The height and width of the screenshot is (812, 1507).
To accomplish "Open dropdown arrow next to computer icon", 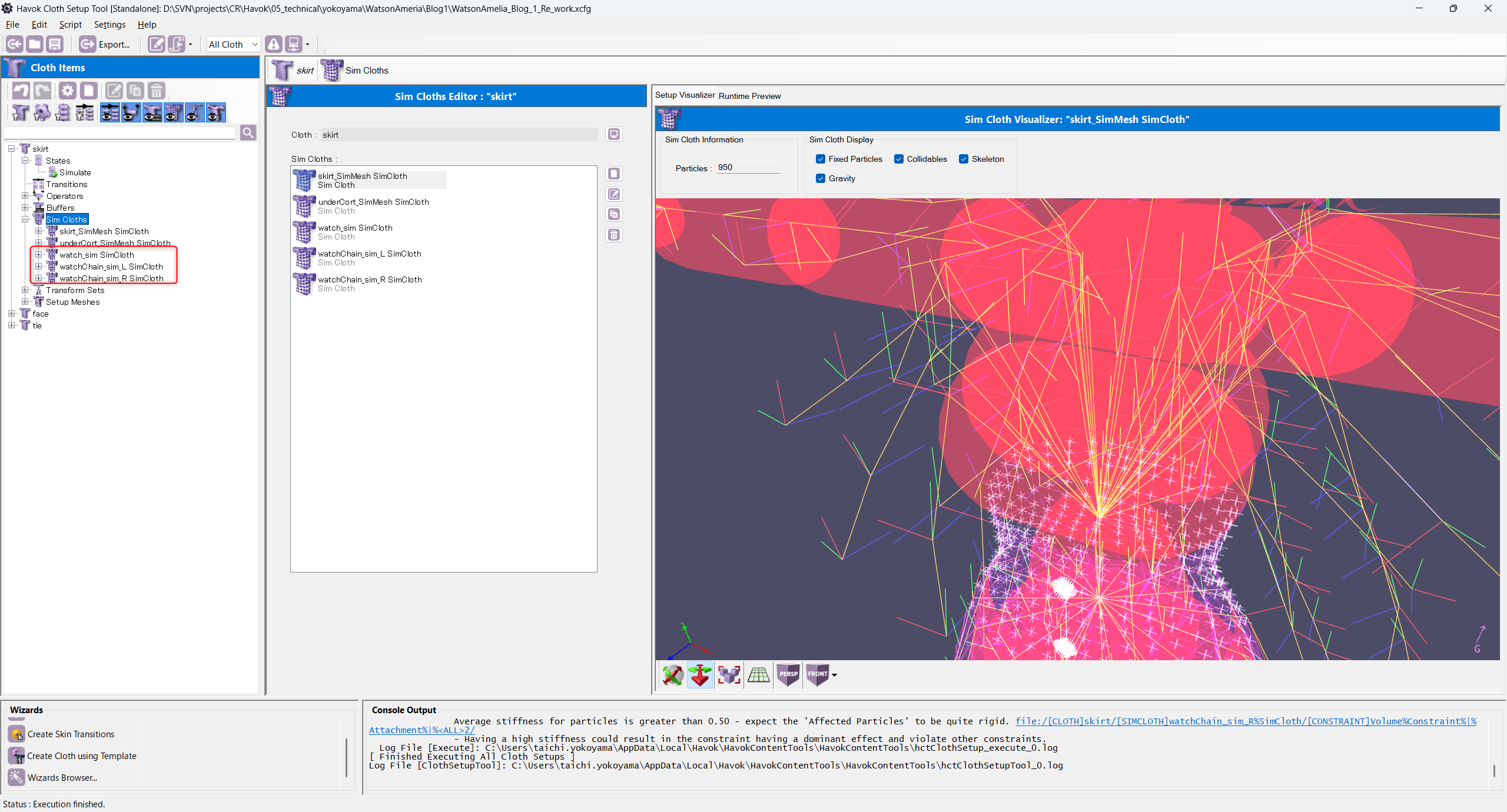I will click(307, 45).
